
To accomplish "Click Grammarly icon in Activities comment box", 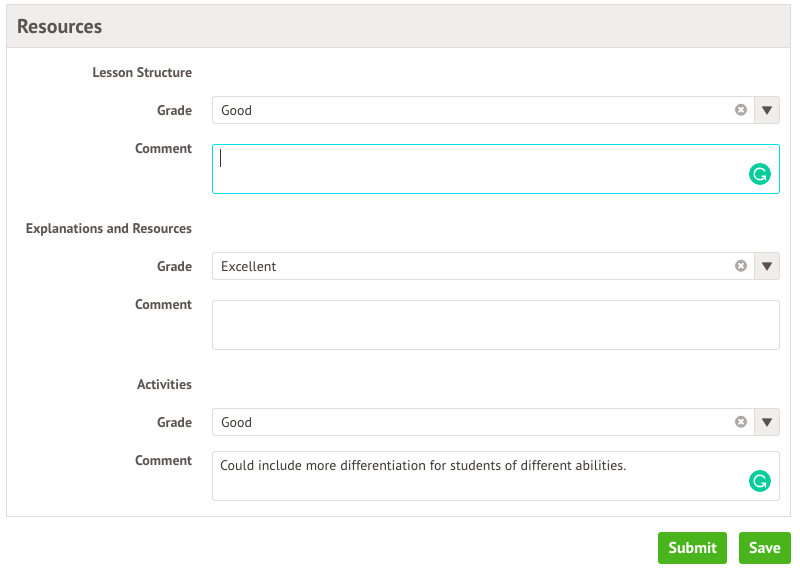I will [760, 481].
